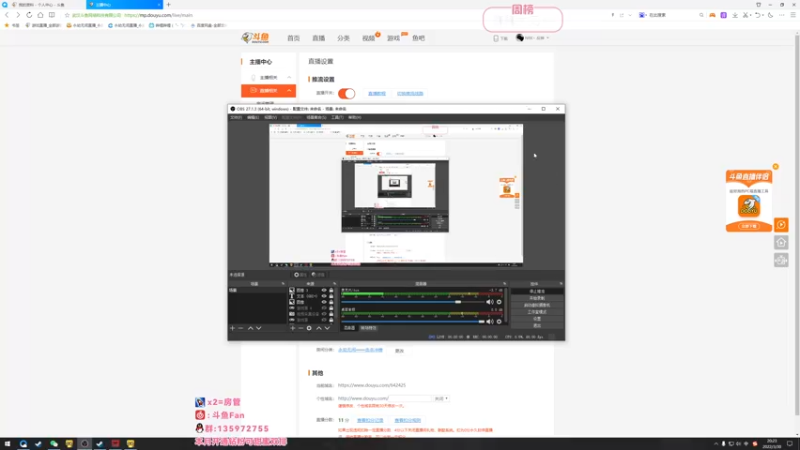Screen dimensions: 800x450
Task: Remove the selected scene with the minus icon
Action: pyautogui.click(x=241, y=328)
